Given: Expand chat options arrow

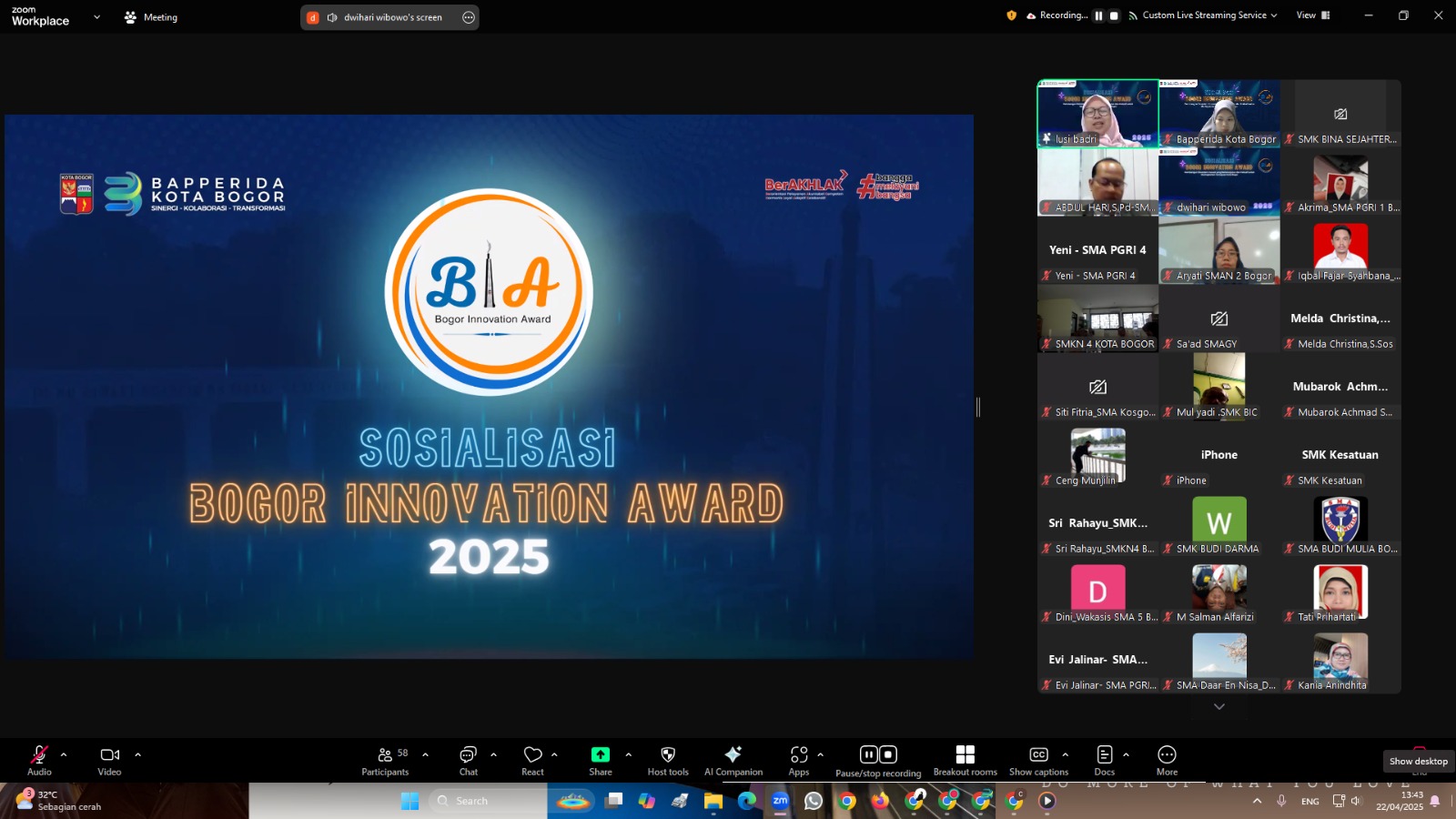Looking at the screenshot, I should (x=493, y=754).
